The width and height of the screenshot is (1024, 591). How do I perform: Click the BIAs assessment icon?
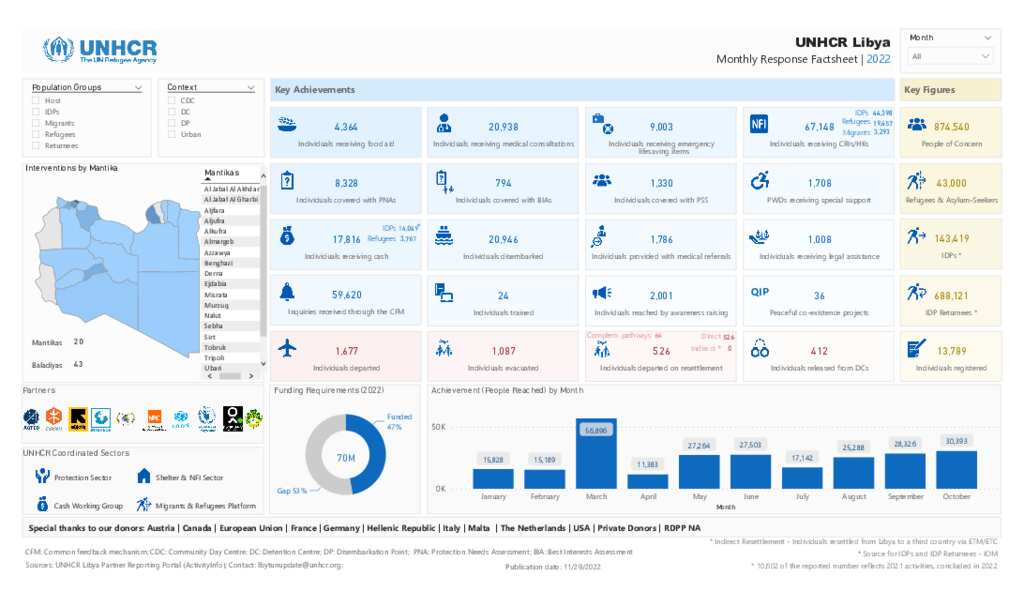[x=444, y=181]
